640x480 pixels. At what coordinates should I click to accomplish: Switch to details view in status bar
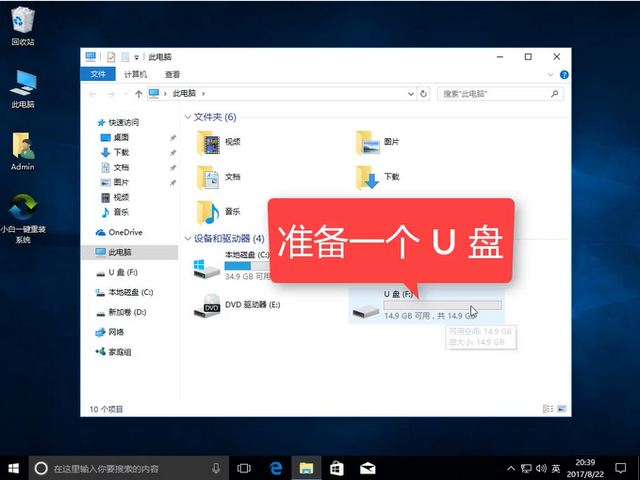(x=548, y=409)
